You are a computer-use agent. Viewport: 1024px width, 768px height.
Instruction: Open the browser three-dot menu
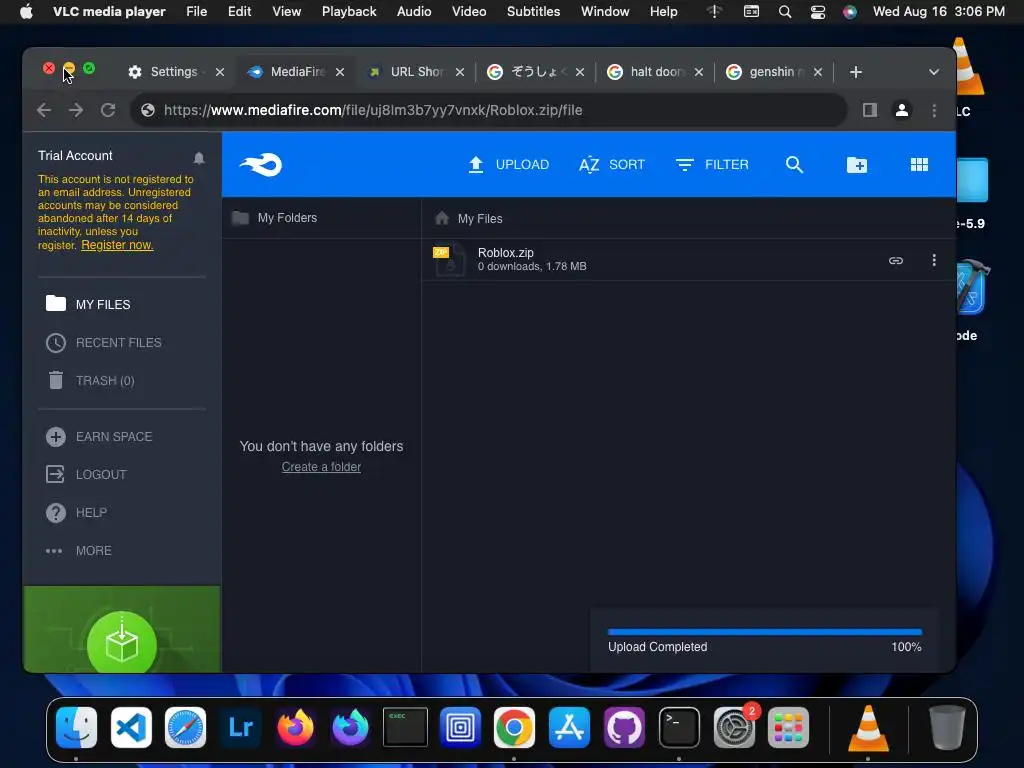coord(935,110)
